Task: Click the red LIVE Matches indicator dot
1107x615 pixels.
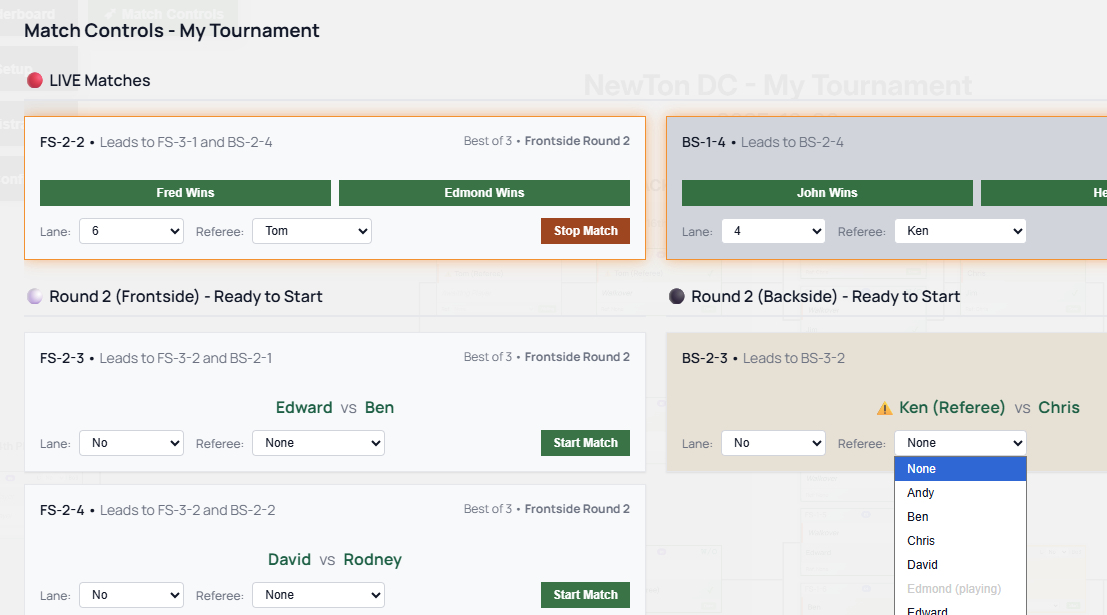Action: coord(37,80)
